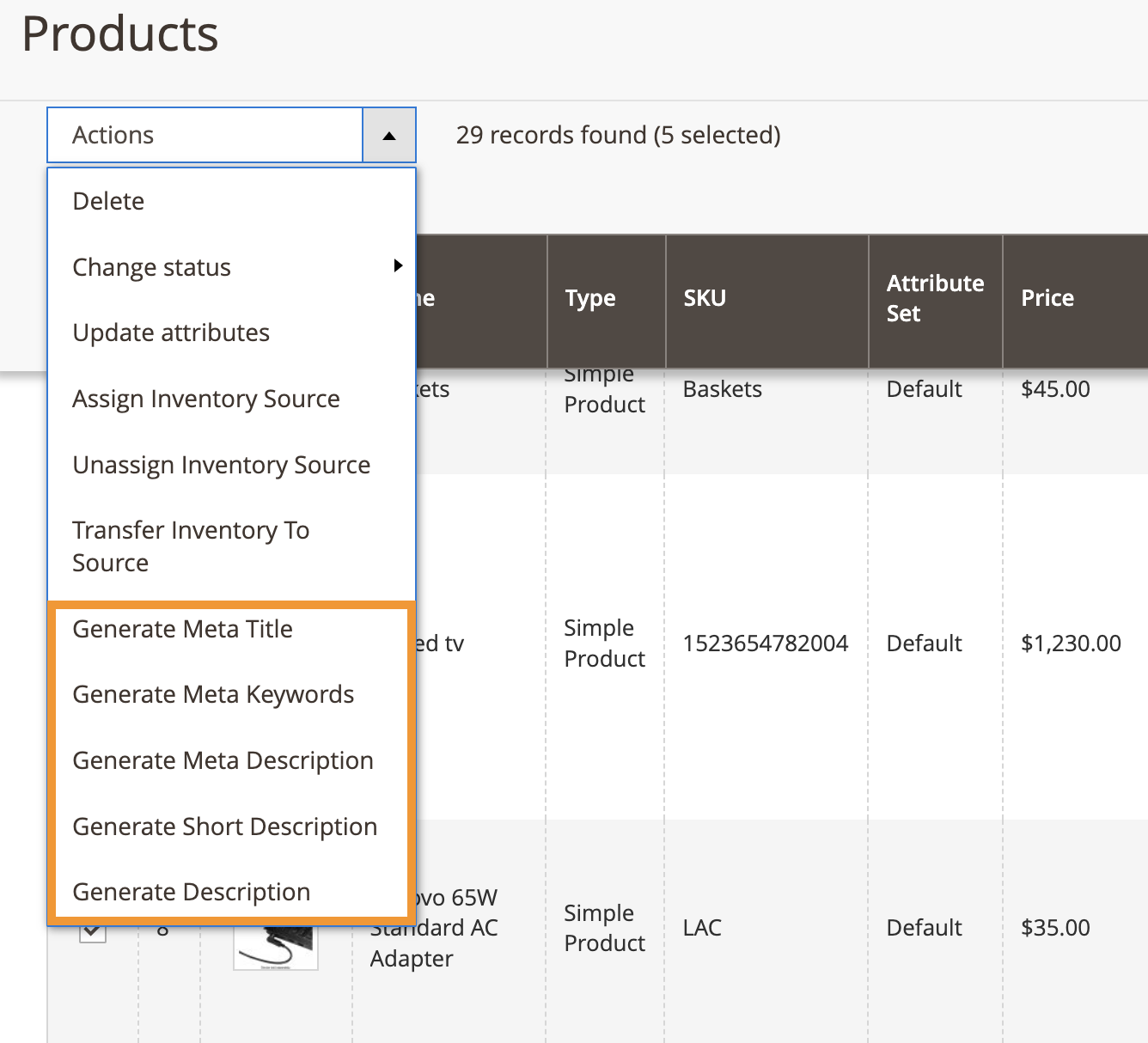Select Generate Meta Title

pyautogui.click(x=183, y=629)
